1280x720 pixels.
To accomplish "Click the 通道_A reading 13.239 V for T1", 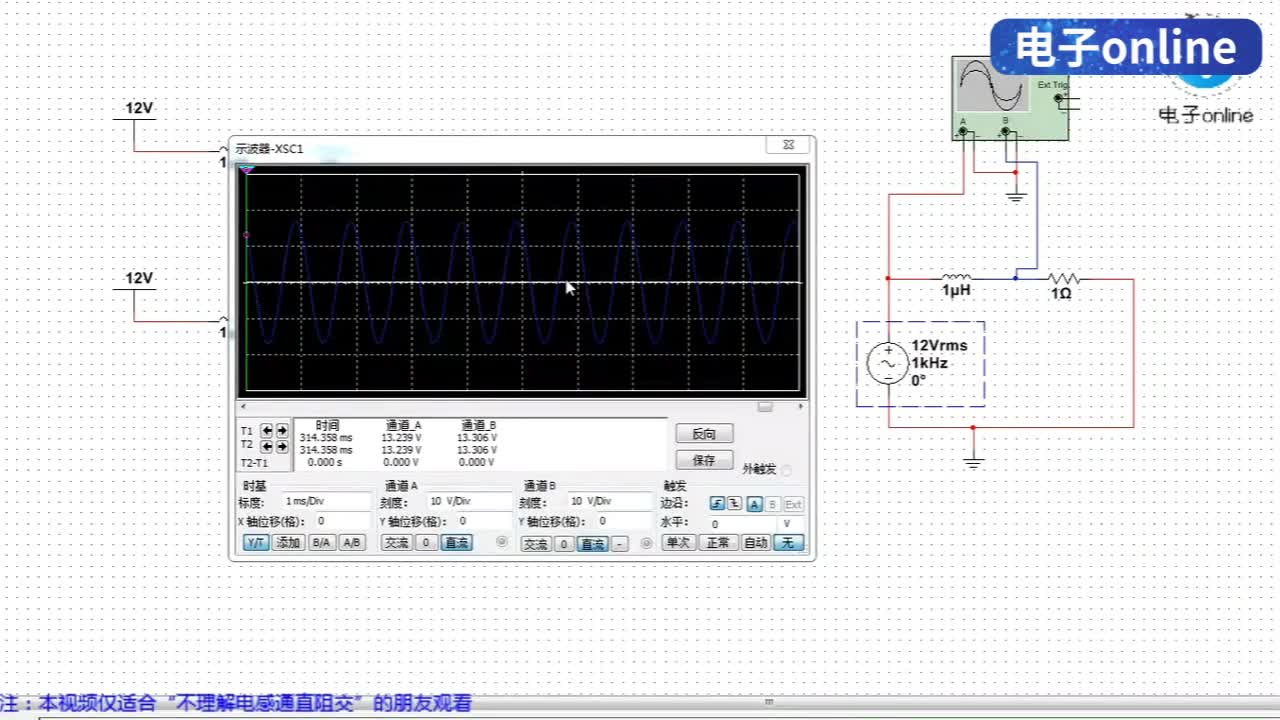I will [401, 438].
